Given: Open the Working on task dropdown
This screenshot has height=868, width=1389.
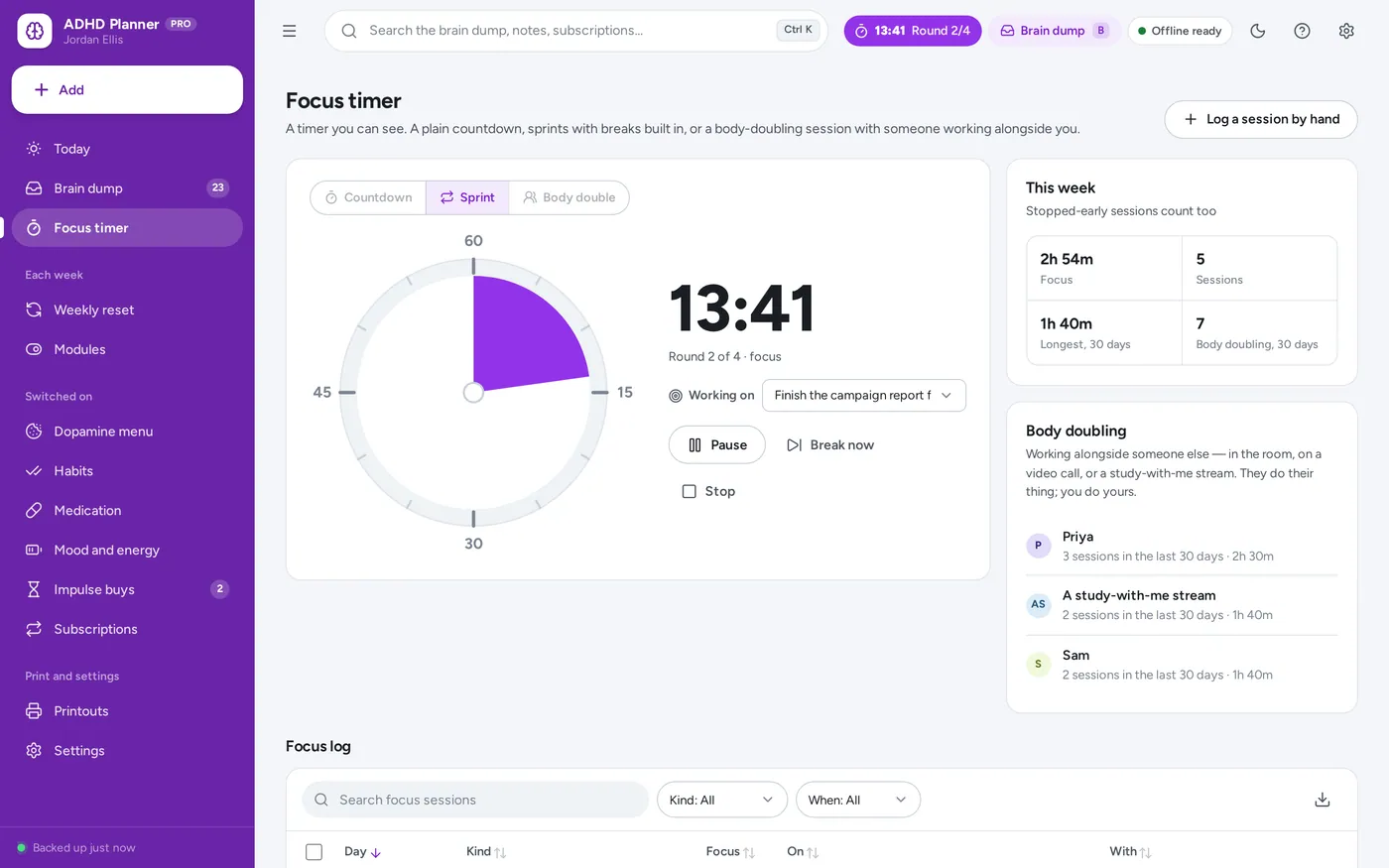Looking at the screenshot, I should click(864, 395).
